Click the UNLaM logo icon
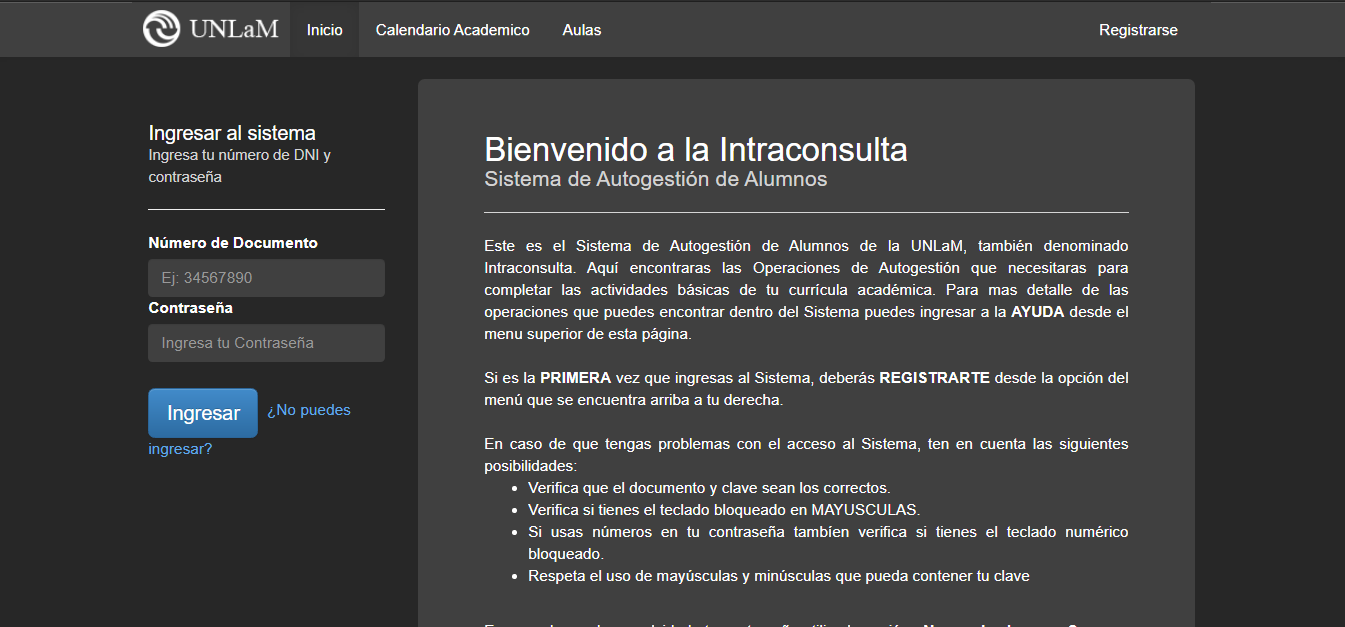 coord(162,28)
